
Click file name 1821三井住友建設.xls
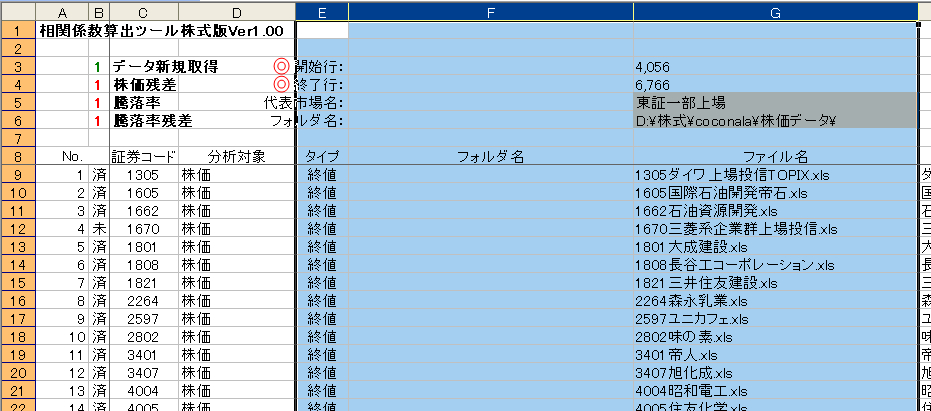pos(706,283)
